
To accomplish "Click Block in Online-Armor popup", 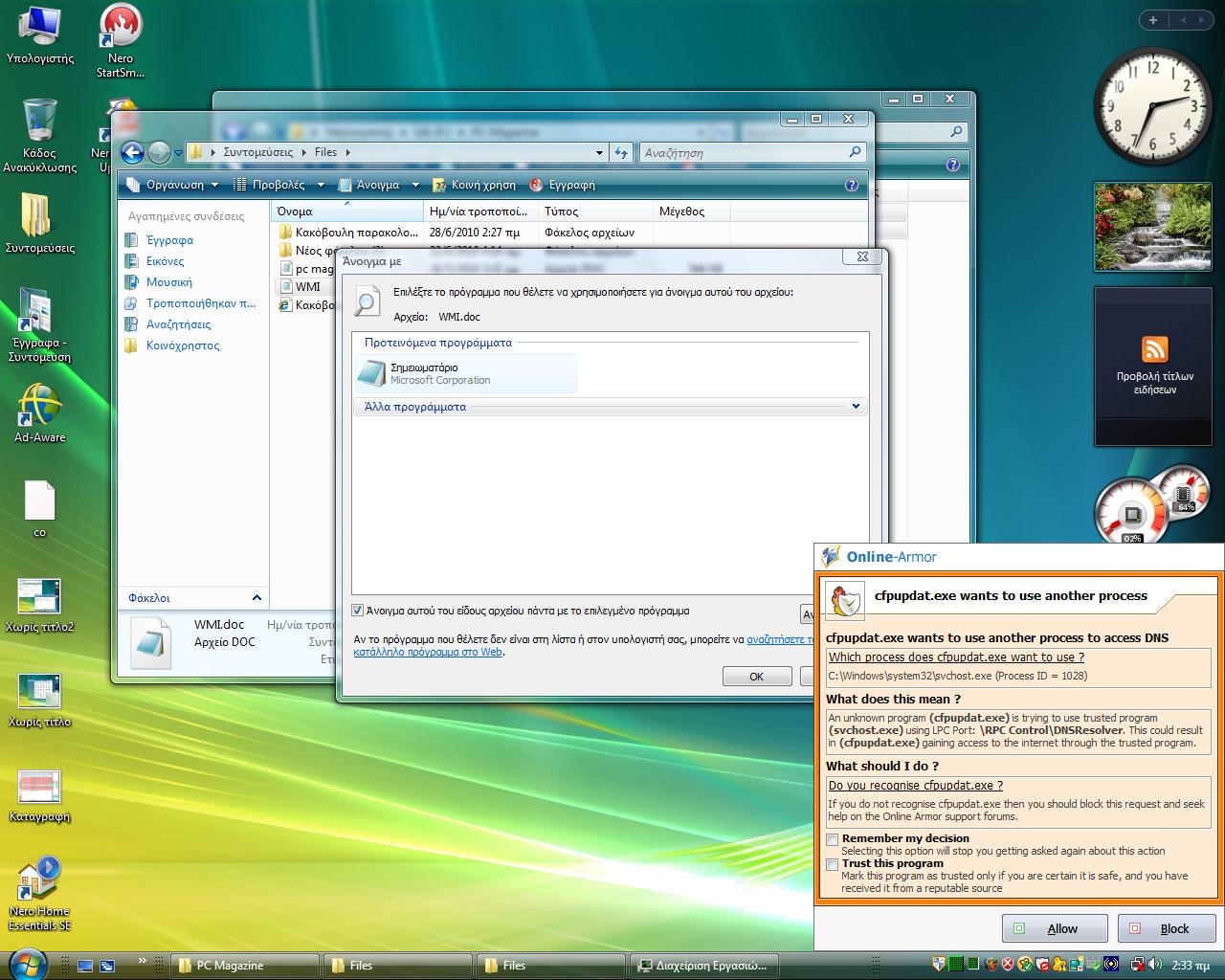I will (1167, 928).
